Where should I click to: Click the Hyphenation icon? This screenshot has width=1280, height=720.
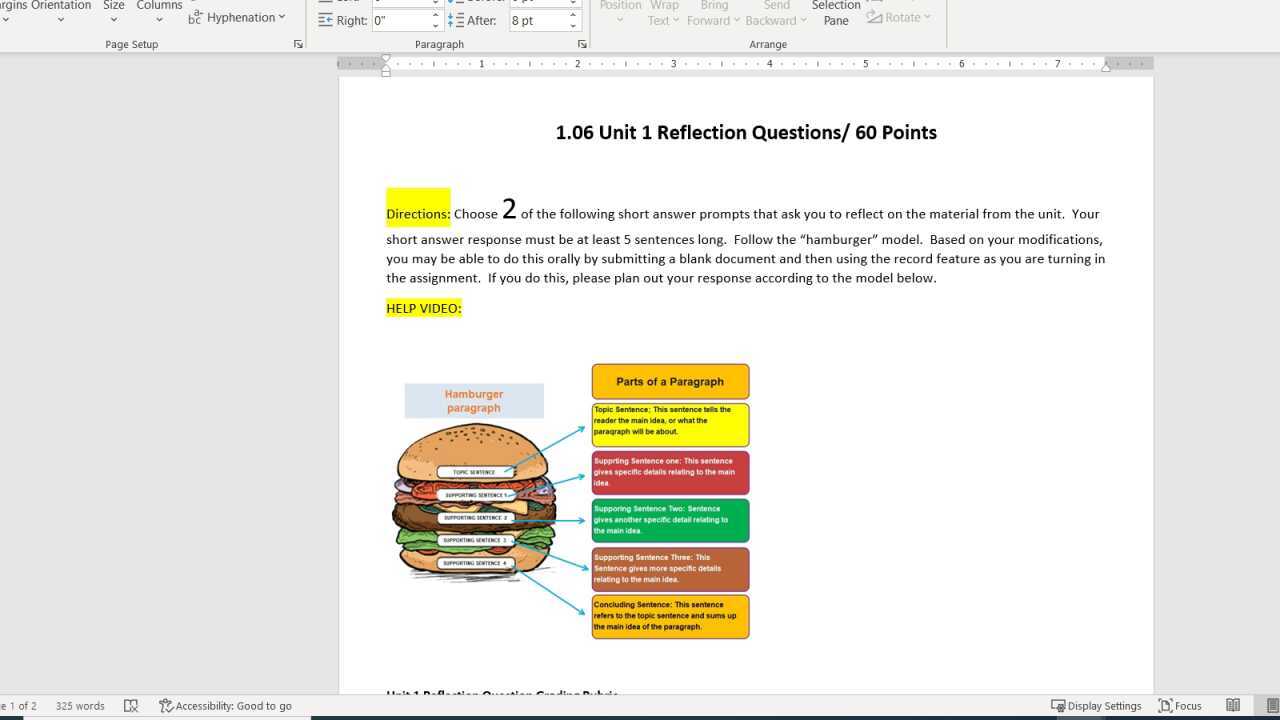pos(197,16)
